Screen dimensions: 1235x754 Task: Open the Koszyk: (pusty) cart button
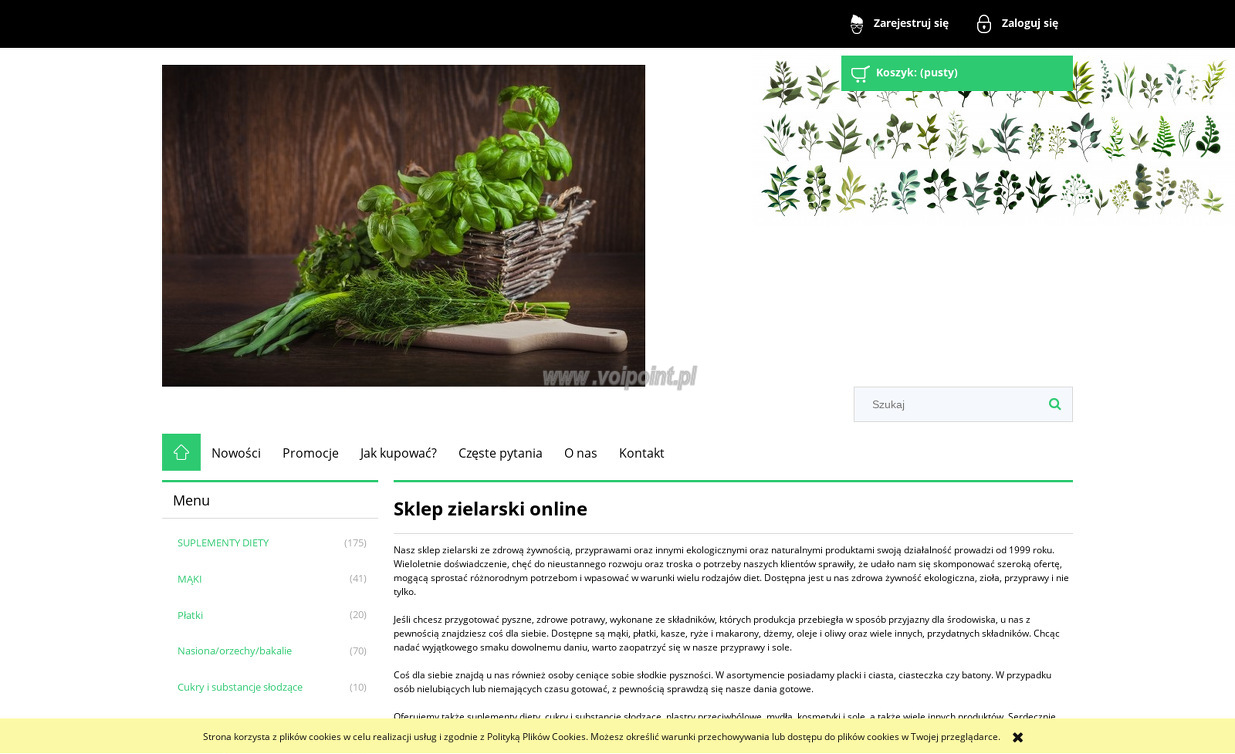(957, 73)
